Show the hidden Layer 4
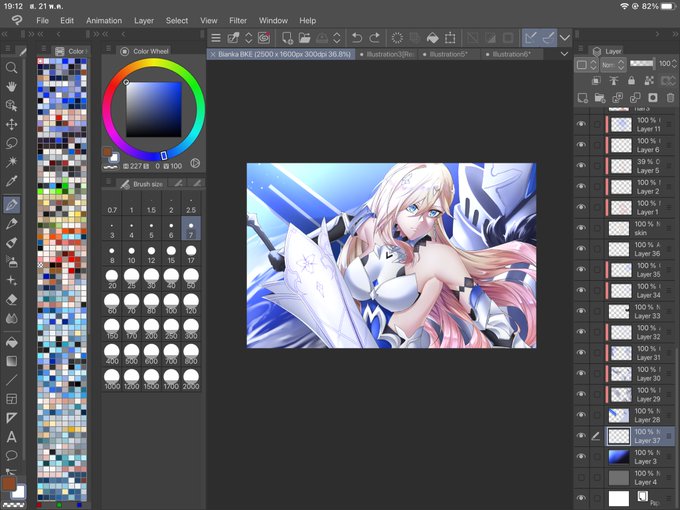Screen dimensions: 680x510 coord(581,477)
